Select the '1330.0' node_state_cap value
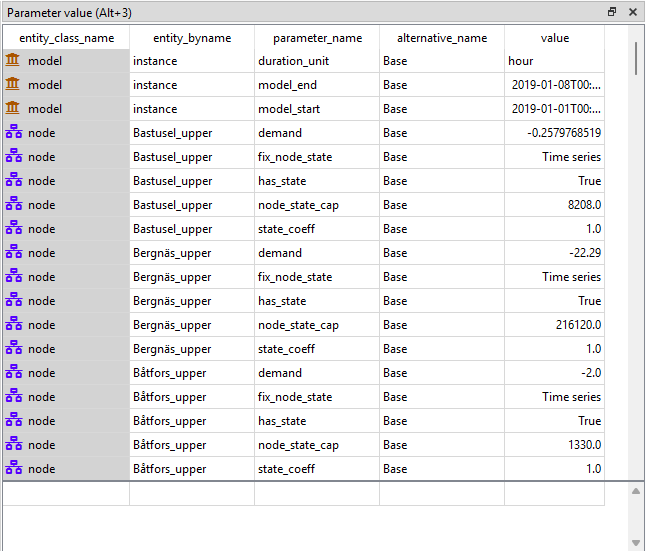Screen dimensions: 646x551 pyautogui.click(x=555, y=444)
